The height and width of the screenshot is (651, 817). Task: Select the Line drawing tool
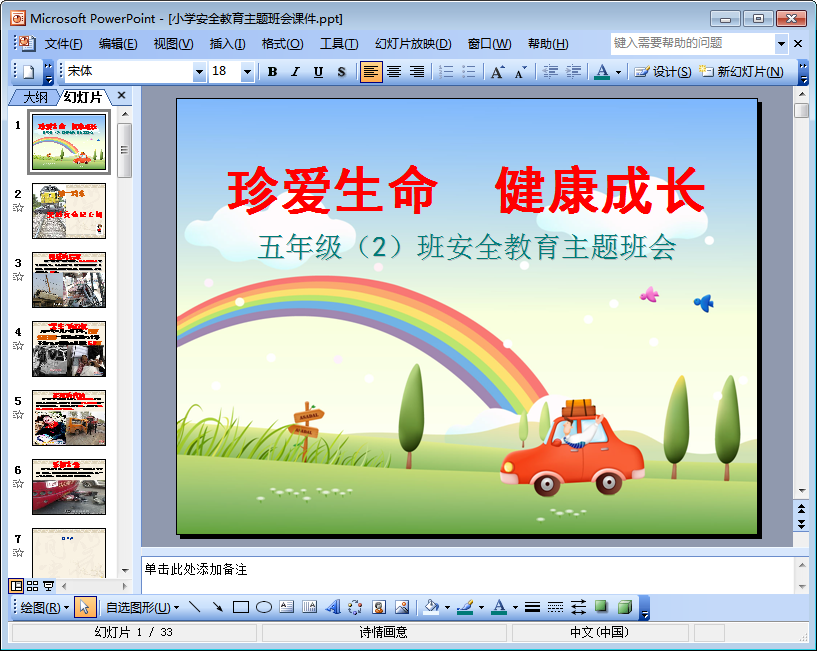click(x=194, y=607)
